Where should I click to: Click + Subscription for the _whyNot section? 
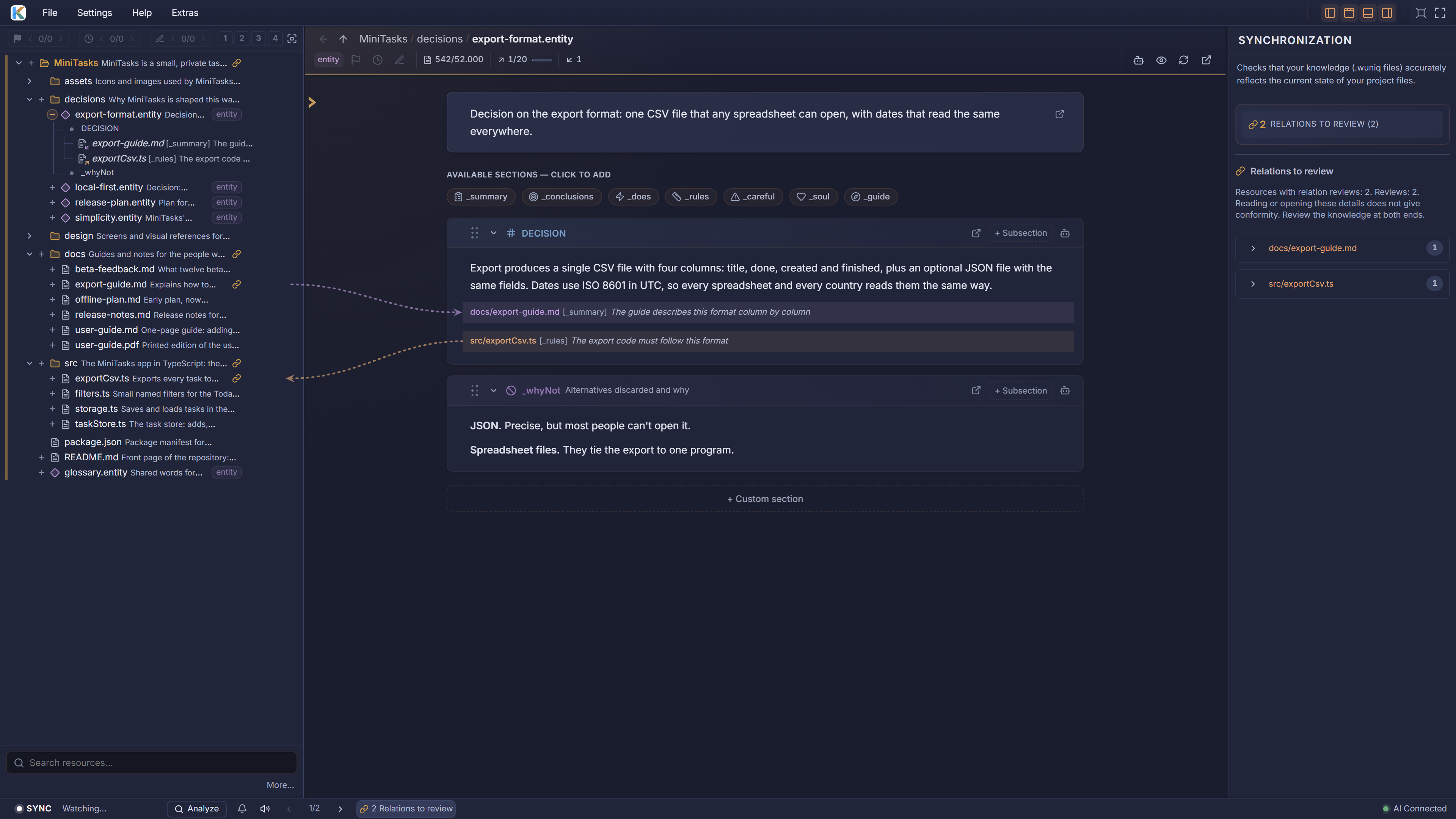pyautogui.click(x=1021, y=391)
